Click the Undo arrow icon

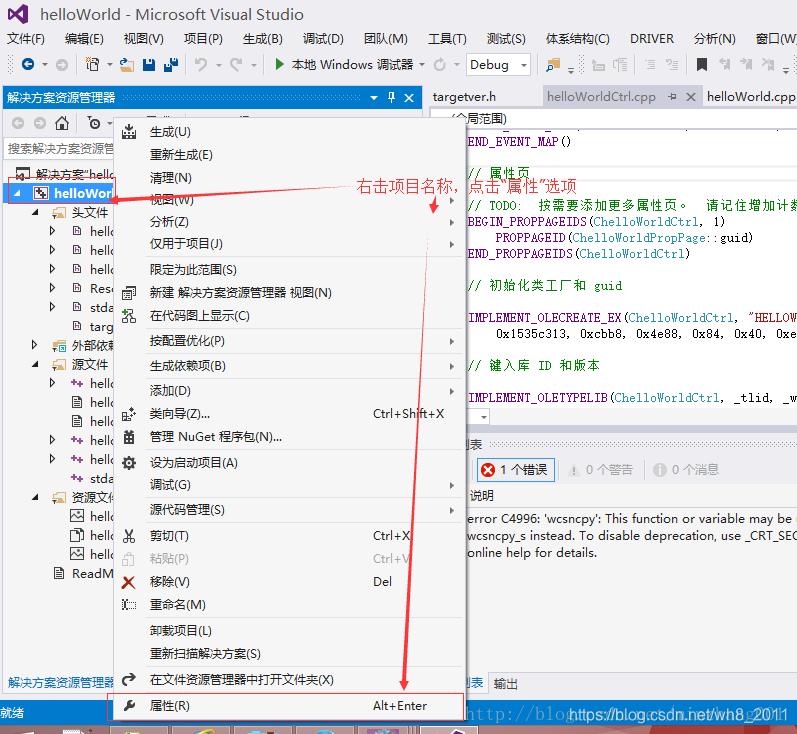click(x=201, y=65)
